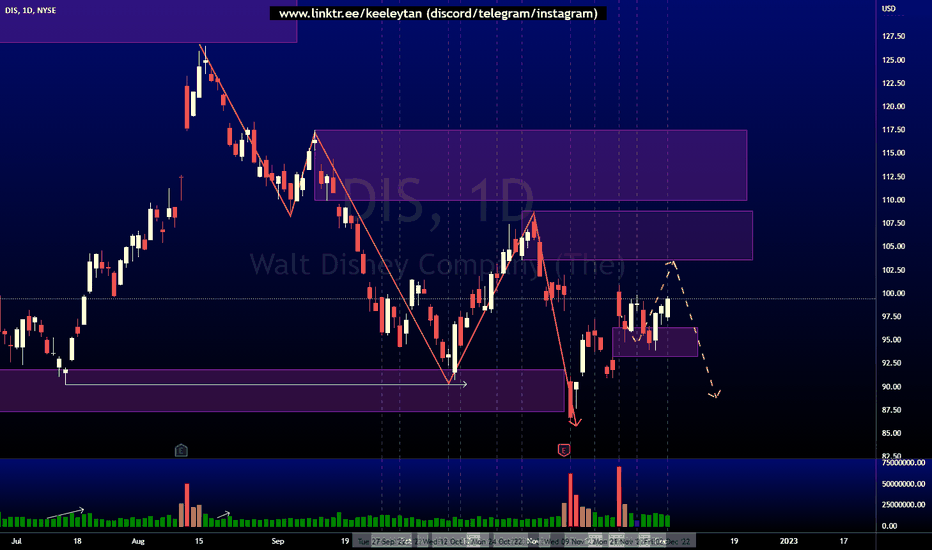This screenshot has height=550, width=932.
Task: Click the 112.50 price axis label
Action: (893, 177)
